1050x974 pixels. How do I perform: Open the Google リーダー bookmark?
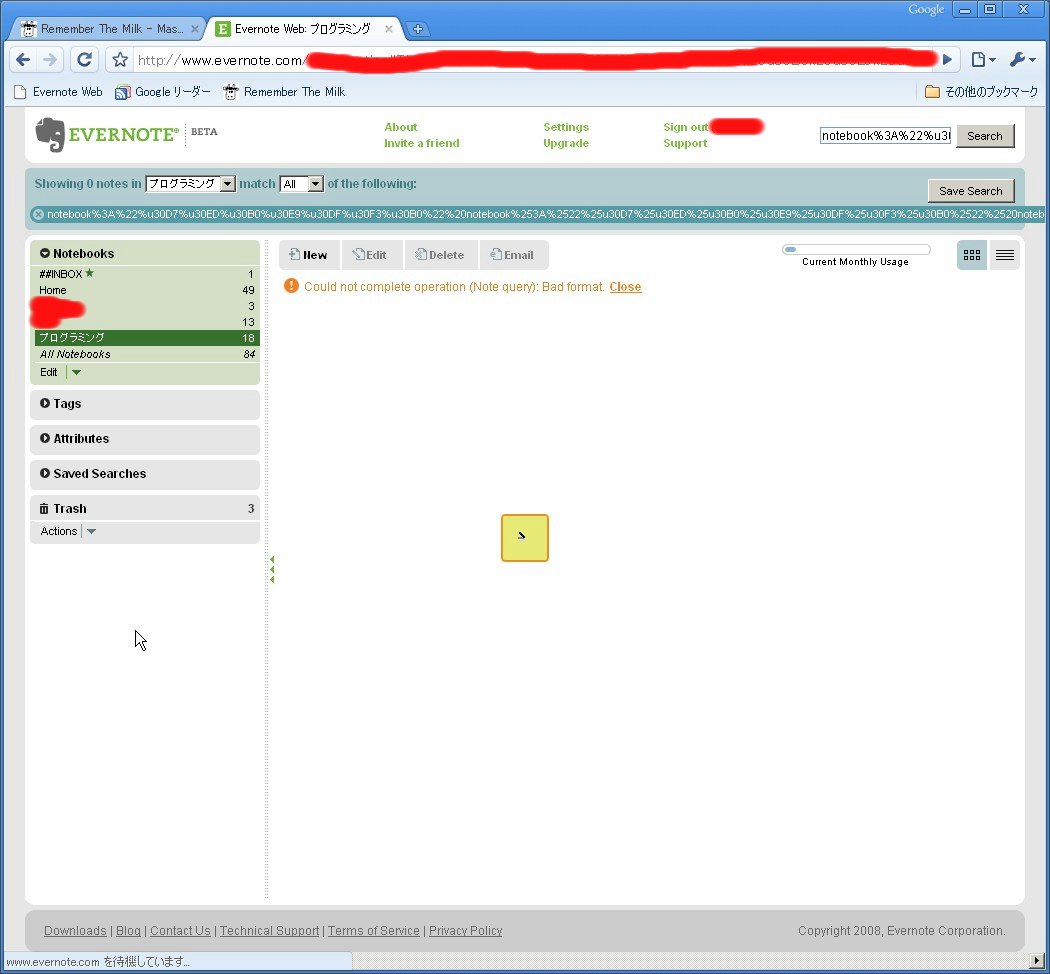pos(163,92)
